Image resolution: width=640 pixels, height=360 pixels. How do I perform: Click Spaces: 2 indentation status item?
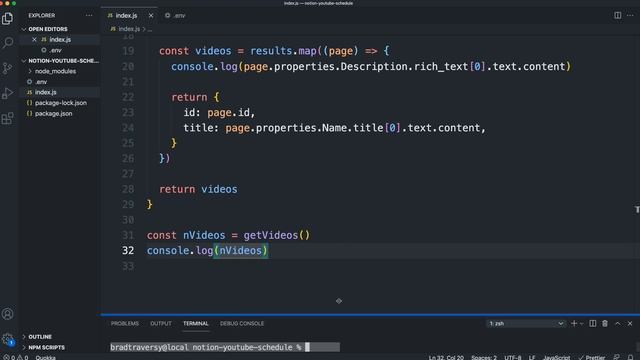484,357
